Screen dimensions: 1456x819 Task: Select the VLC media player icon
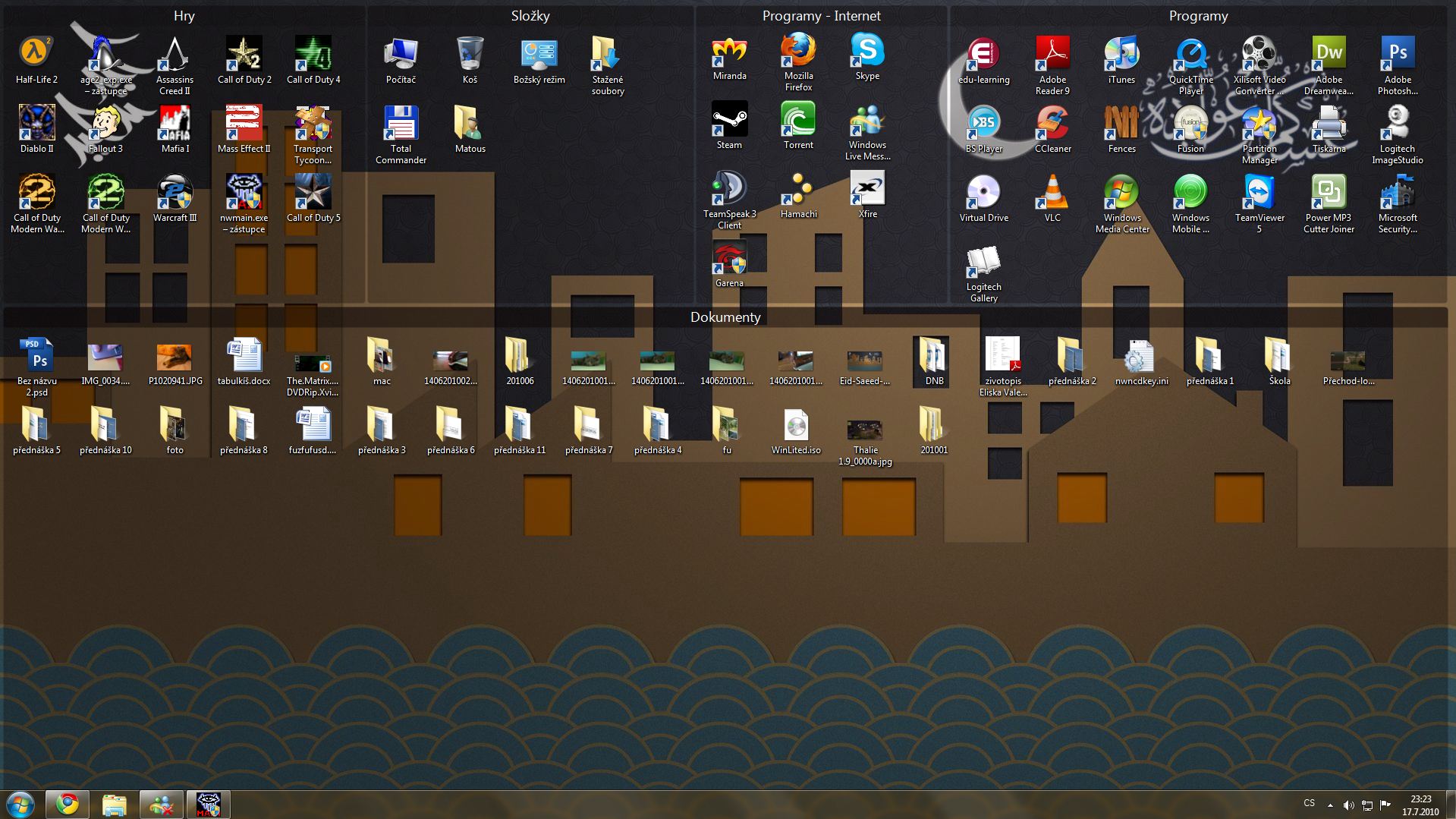click(x=1052, y=192)
